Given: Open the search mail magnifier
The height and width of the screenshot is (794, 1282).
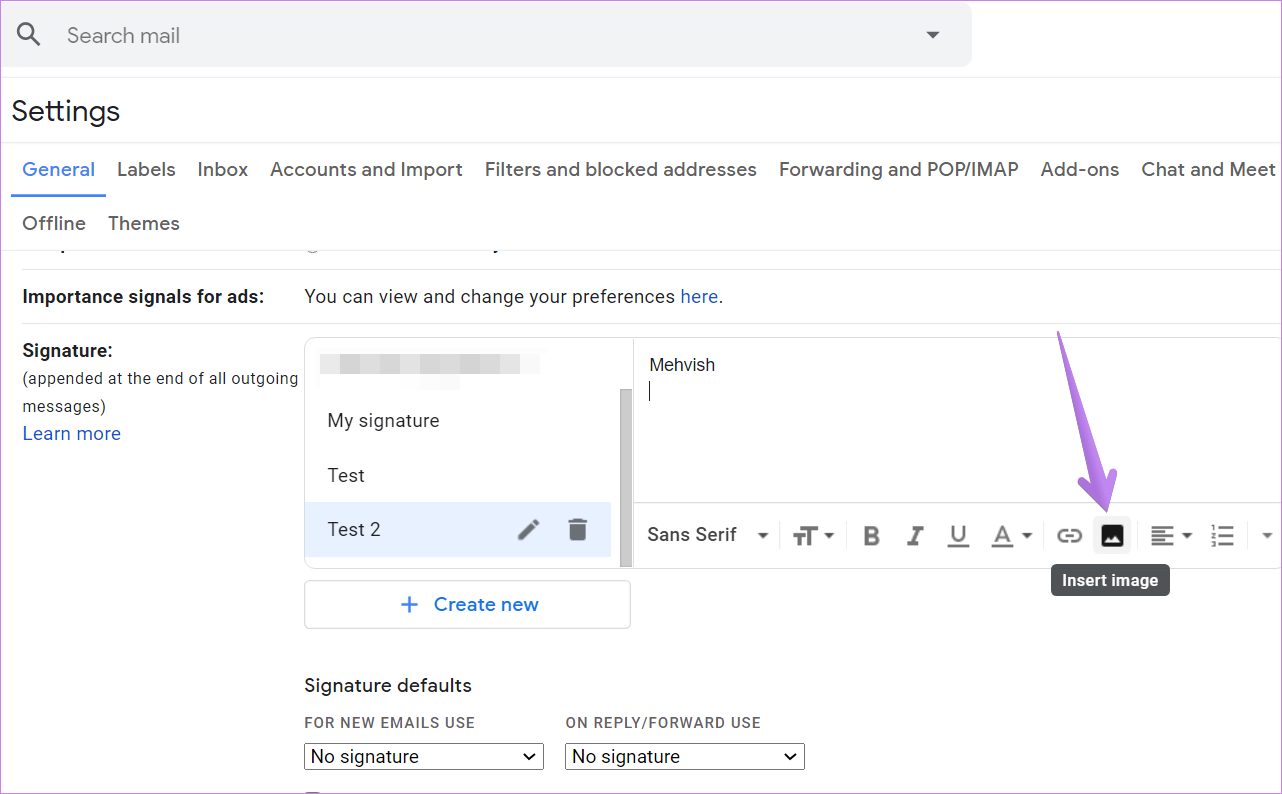Looking at the screenshot, I should [x=28, y=34].
